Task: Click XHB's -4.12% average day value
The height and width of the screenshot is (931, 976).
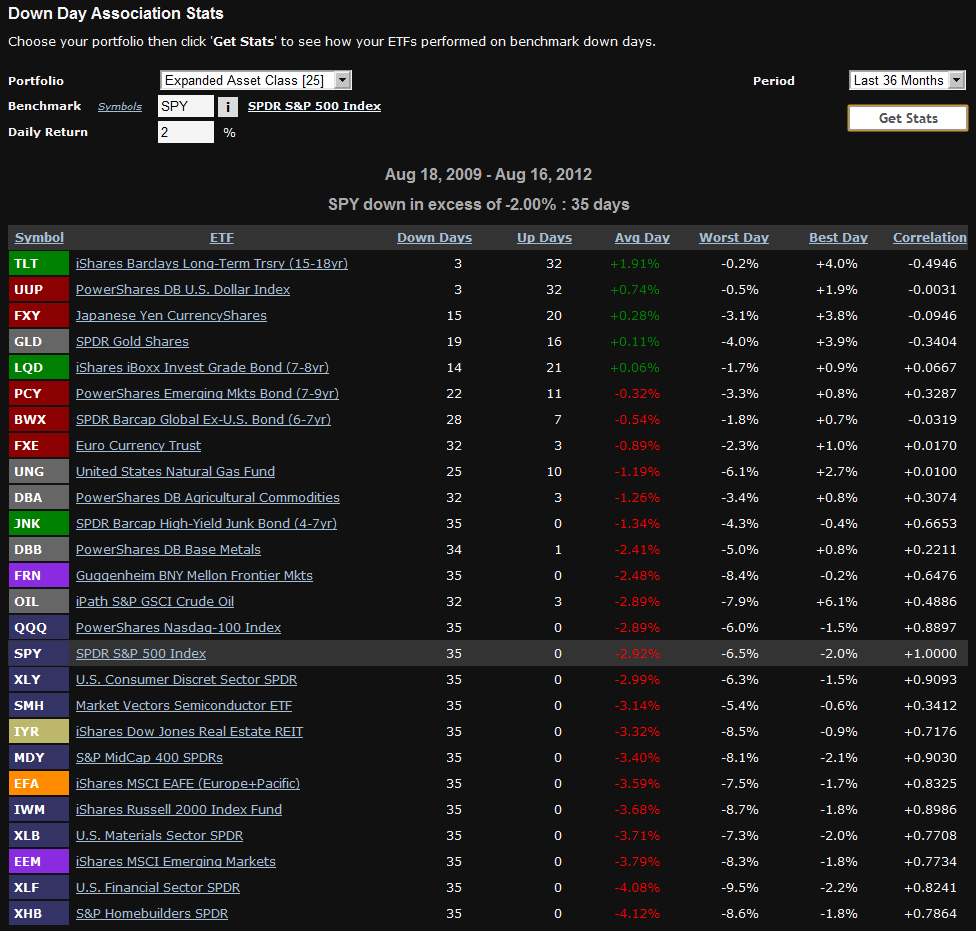Action: [637, 914]
